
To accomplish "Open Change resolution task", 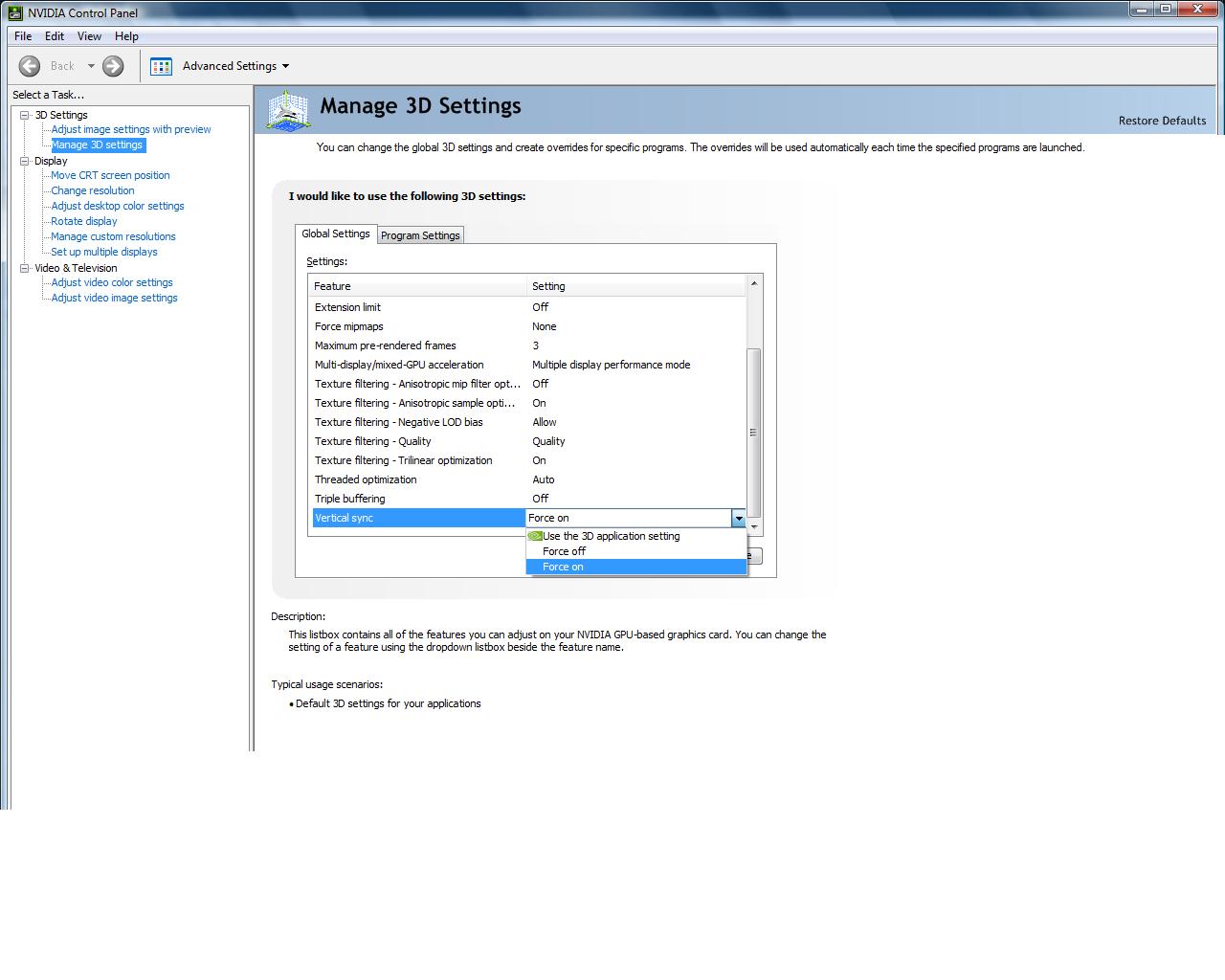I will (x=93, y=190).
